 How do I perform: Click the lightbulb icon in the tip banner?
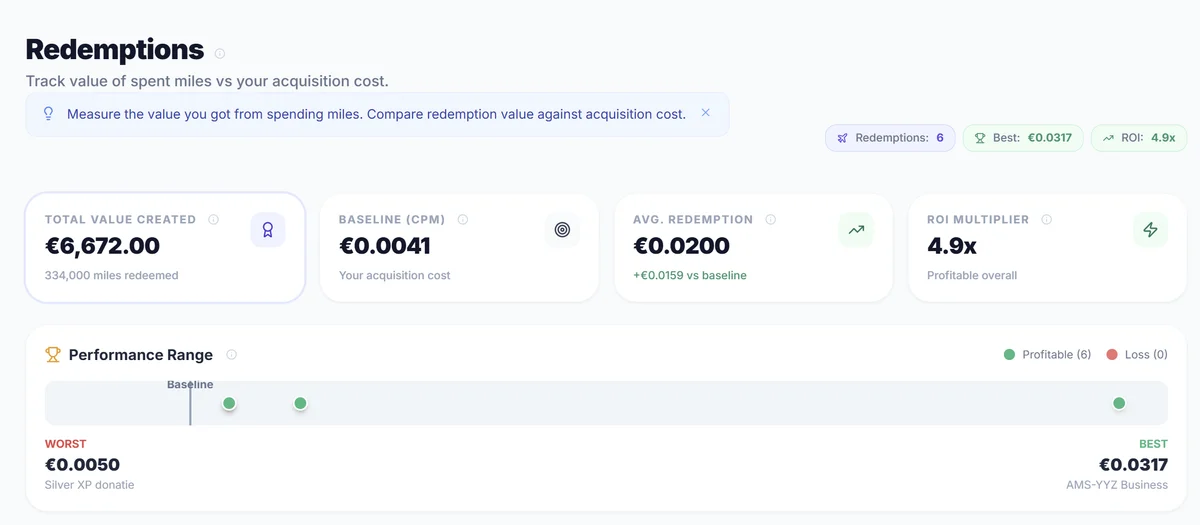point(48,114)
